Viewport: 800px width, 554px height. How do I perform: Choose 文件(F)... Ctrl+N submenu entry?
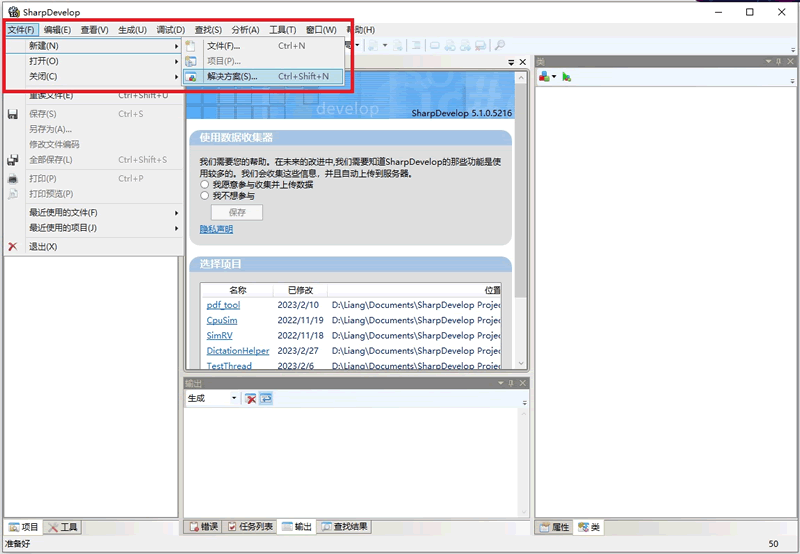coord(263,46)
